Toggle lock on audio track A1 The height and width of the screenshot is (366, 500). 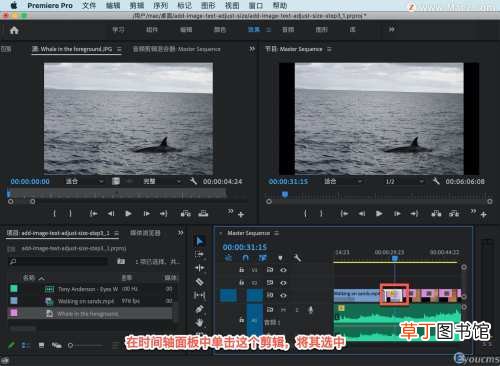point(242,320)
